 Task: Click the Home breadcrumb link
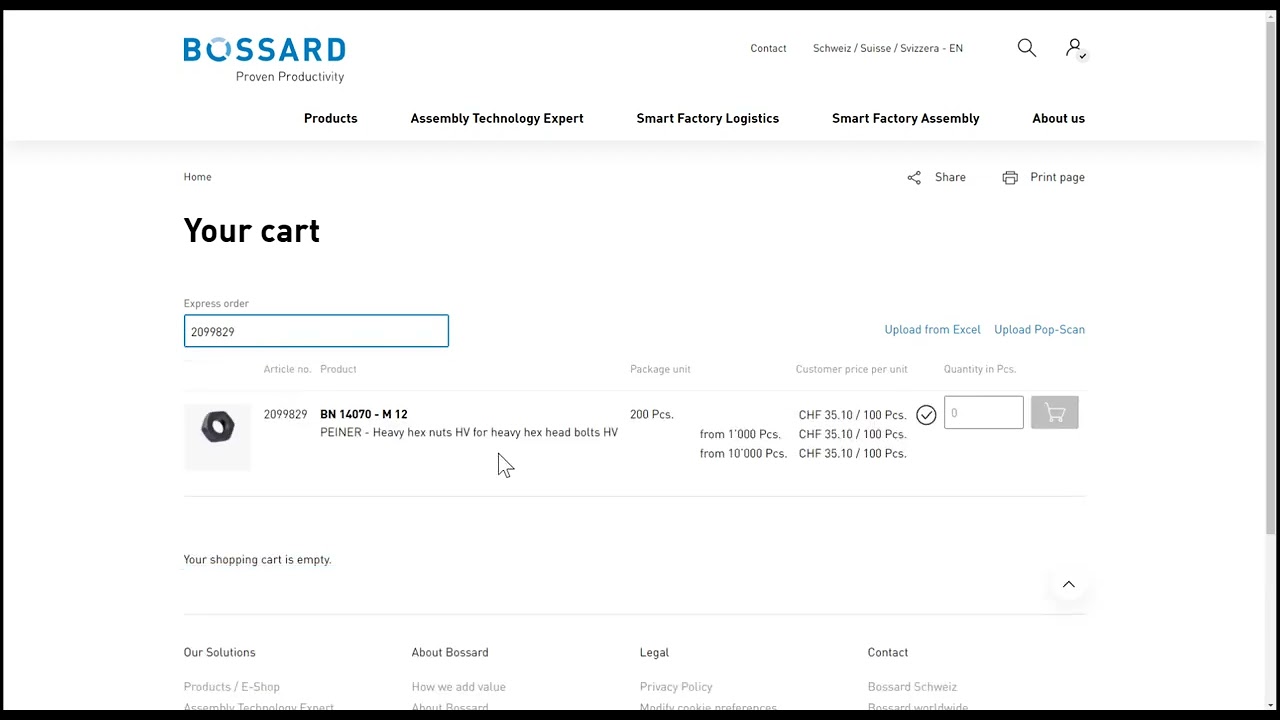click(197, 177)
